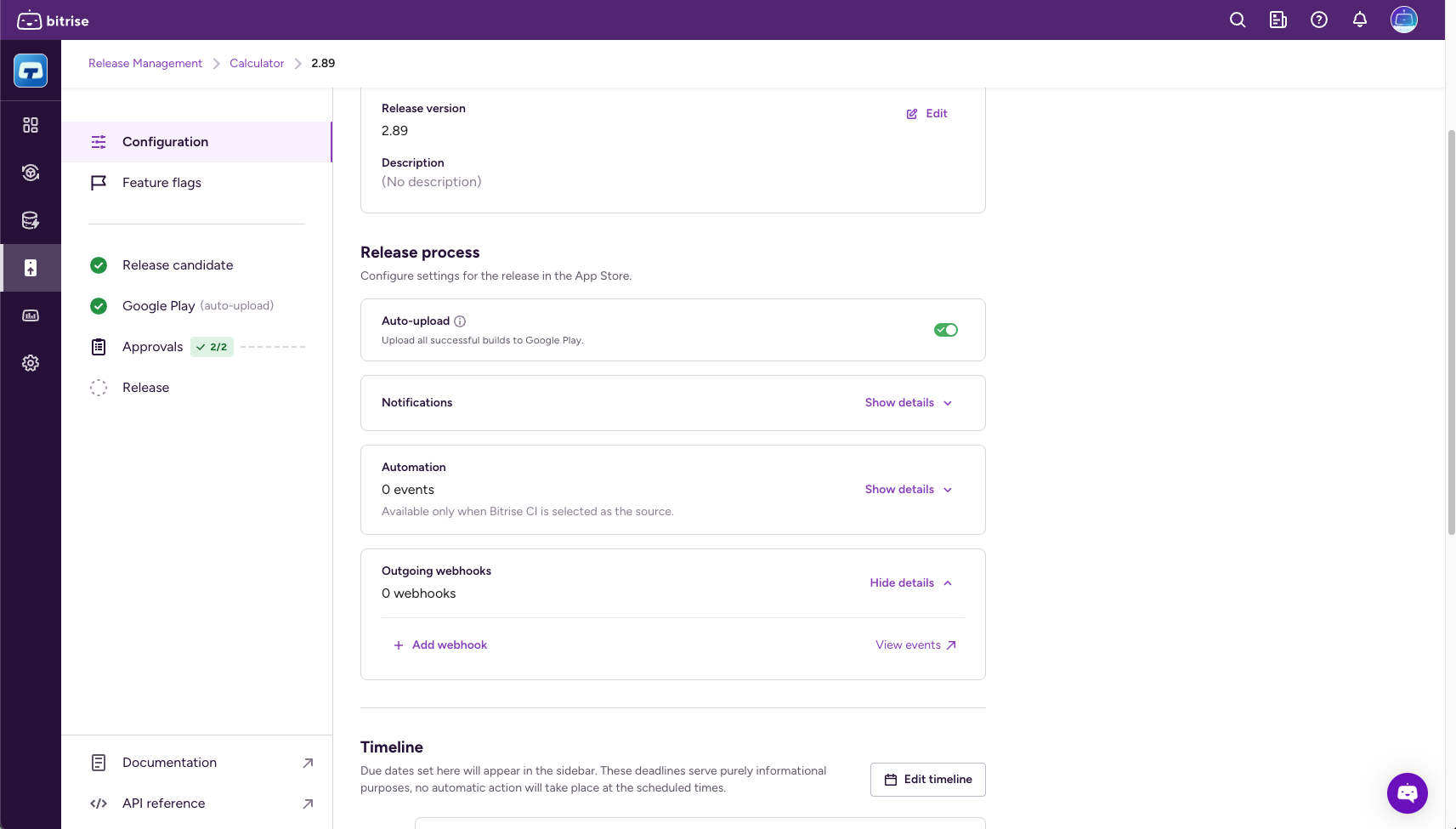Edit the release version 2.89
The image size is (1456, 829).
[926, 113]
